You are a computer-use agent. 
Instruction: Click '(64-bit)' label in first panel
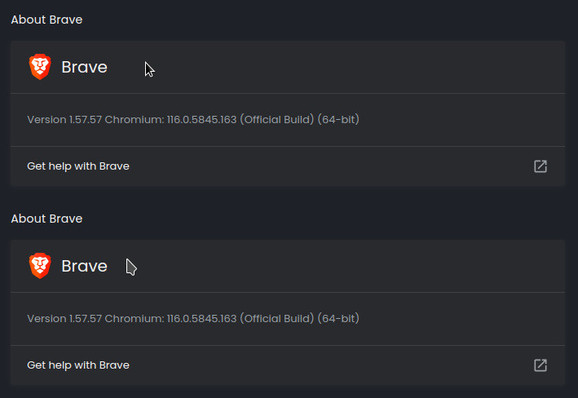[x=338, y=119]
